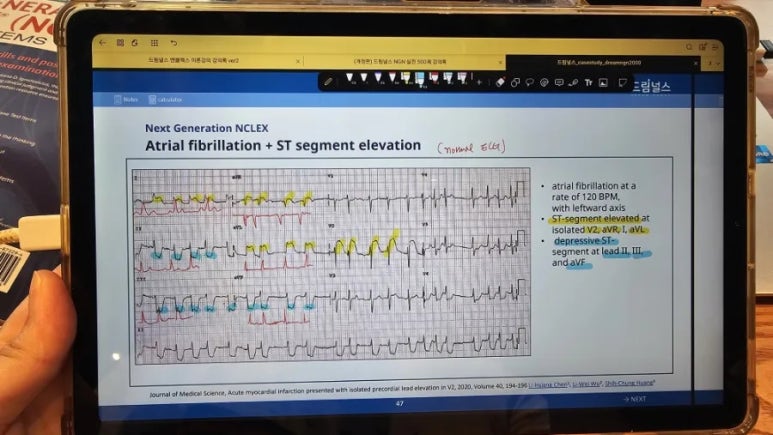Select the shapes tool
The width and height of the screenshot is (773, 435).
(x=515, y=83)
